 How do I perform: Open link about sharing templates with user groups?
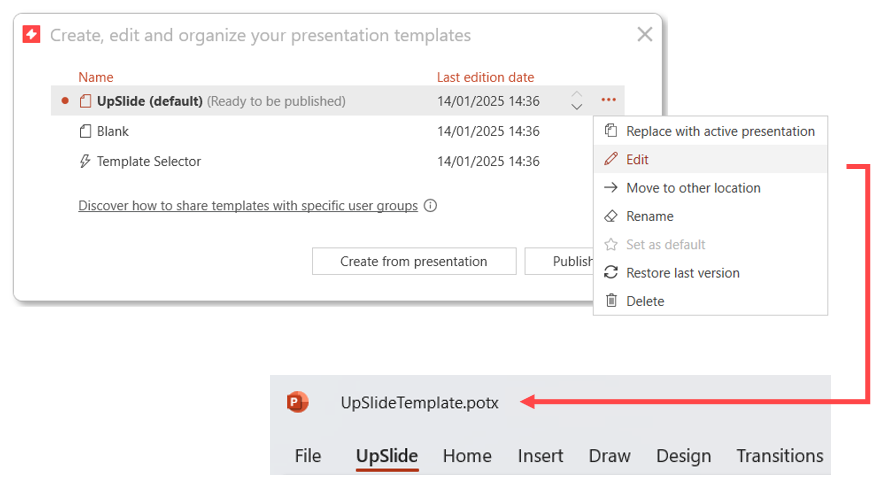(247, 206)
